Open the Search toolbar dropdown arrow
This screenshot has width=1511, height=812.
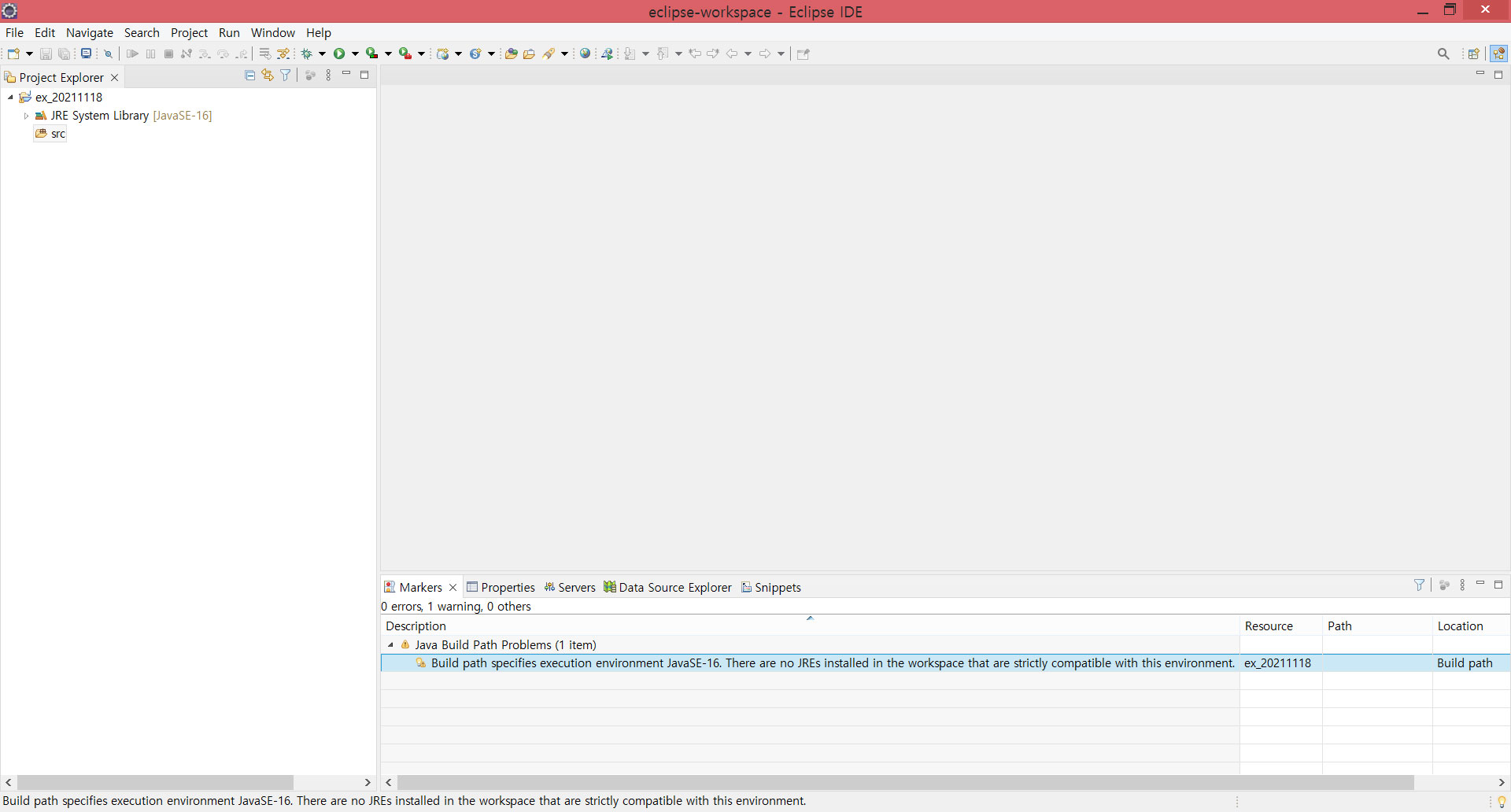click(x=564, y=54)
